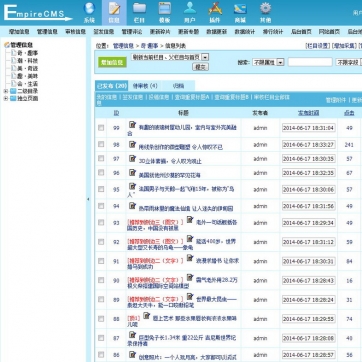Viewport: 362px width, 362px height.
Task: Check the box for row ID 96
Action: [x=101, y=173]
